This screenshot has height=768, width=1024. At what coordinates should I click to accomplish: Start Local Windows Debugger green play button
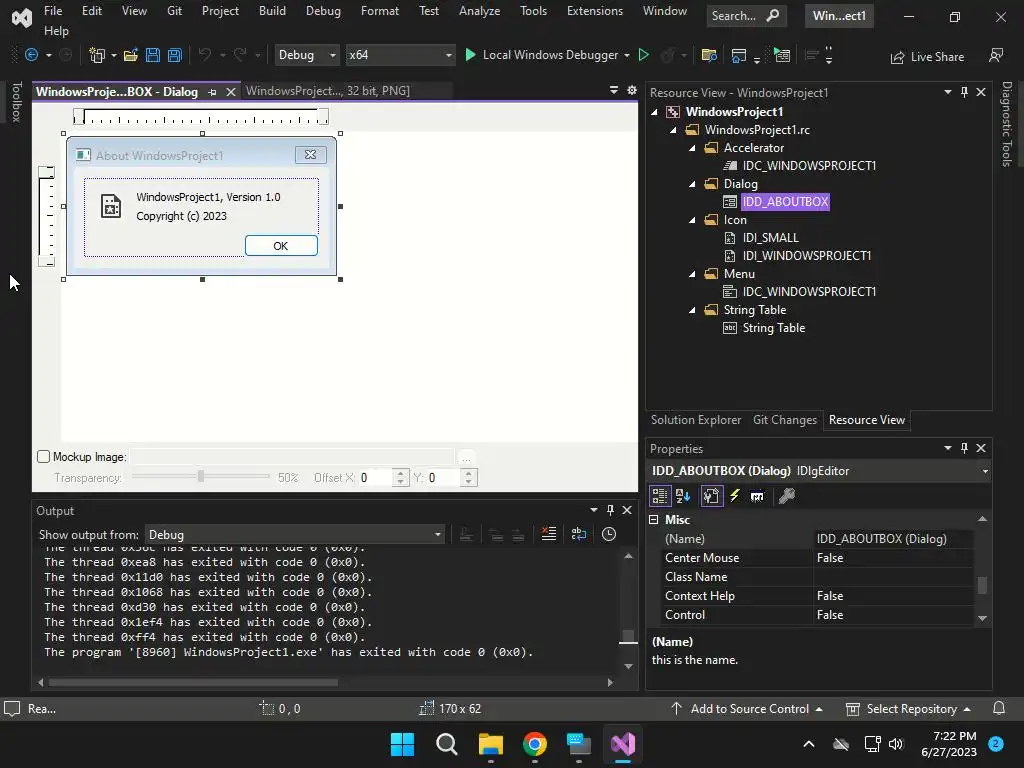470,55
